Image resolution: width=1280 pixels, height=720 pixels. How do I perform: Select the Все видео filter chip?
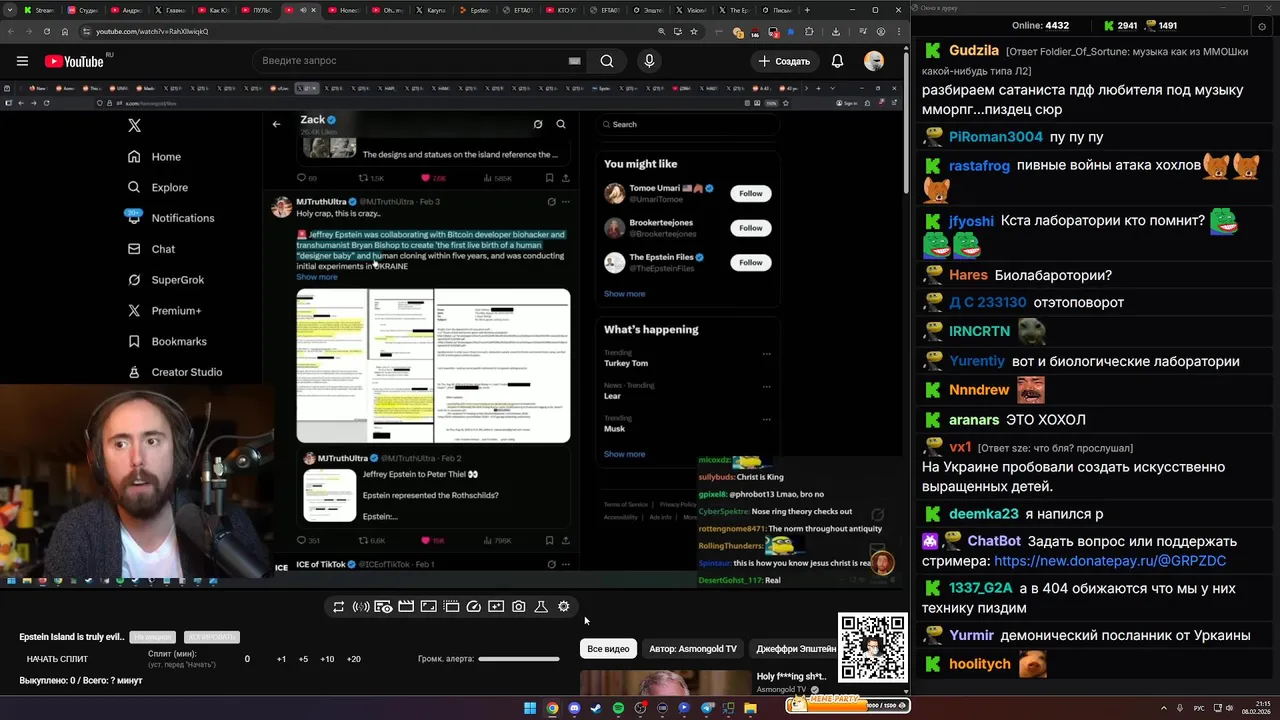608,649
